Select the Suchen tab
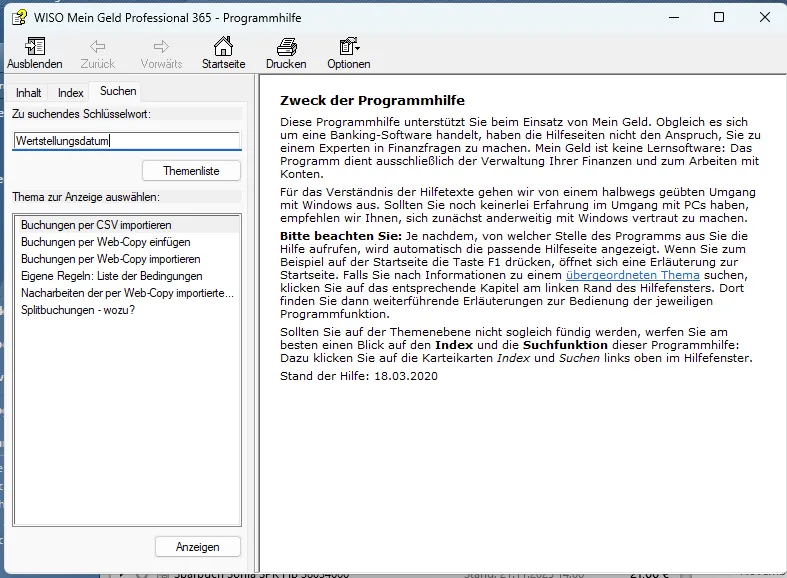Image resolution: width=787 pixels, height=578 pixels. click(118, 92)
